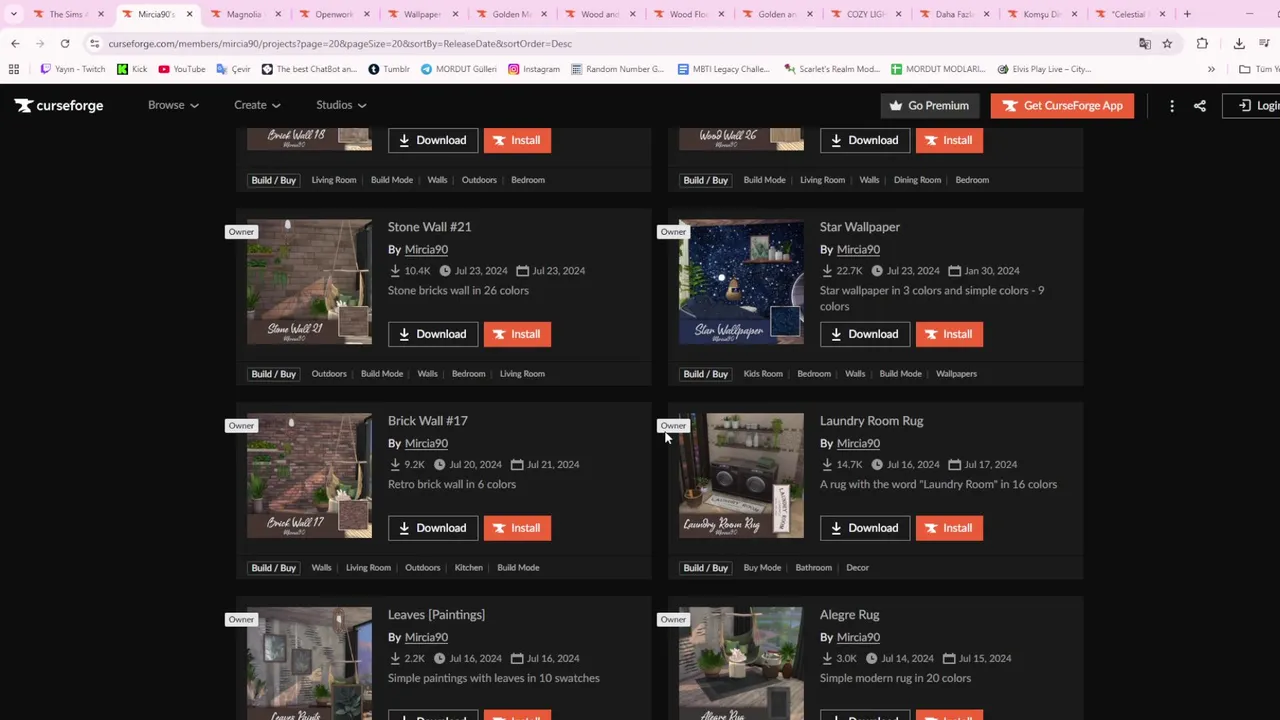
Task: Click the translate page icon
Action: point(1145,44)
